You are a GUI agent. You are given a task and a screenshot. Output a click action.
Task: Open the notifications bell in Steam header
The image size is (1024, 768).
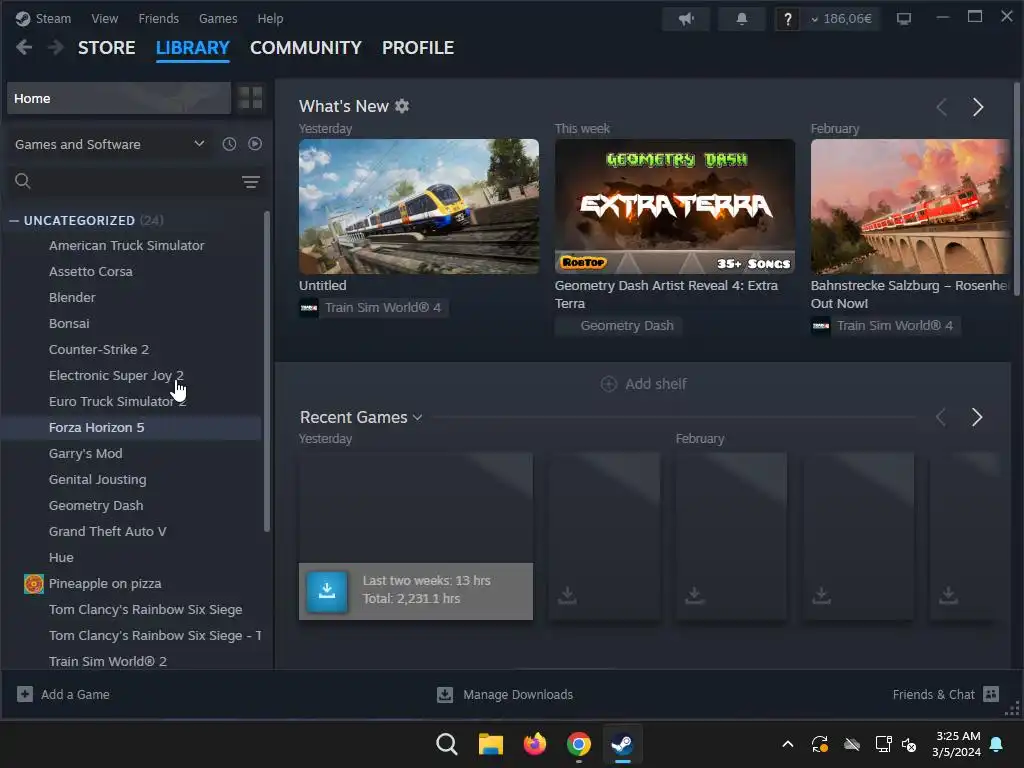[x=741, y=19]
